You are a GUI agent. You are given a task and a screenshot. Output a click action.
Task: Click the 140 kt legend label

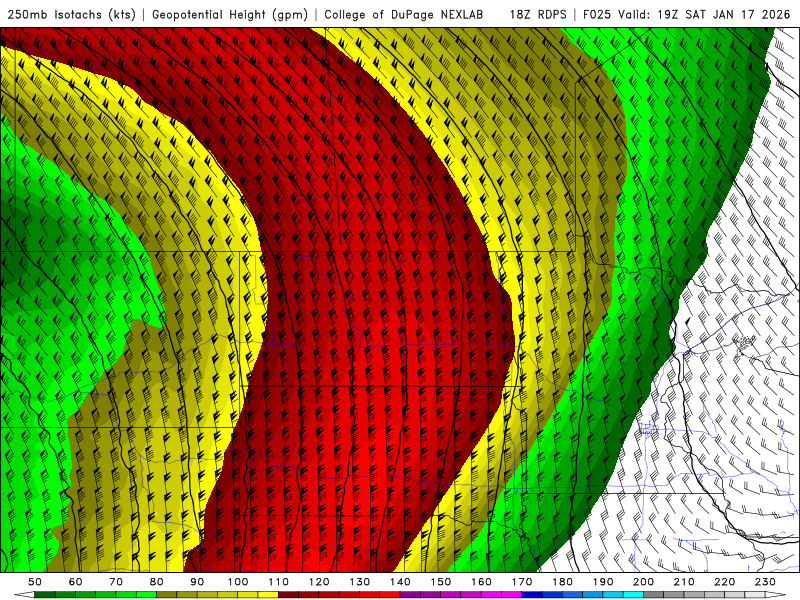pyautogui.click(x=401, y=582)
